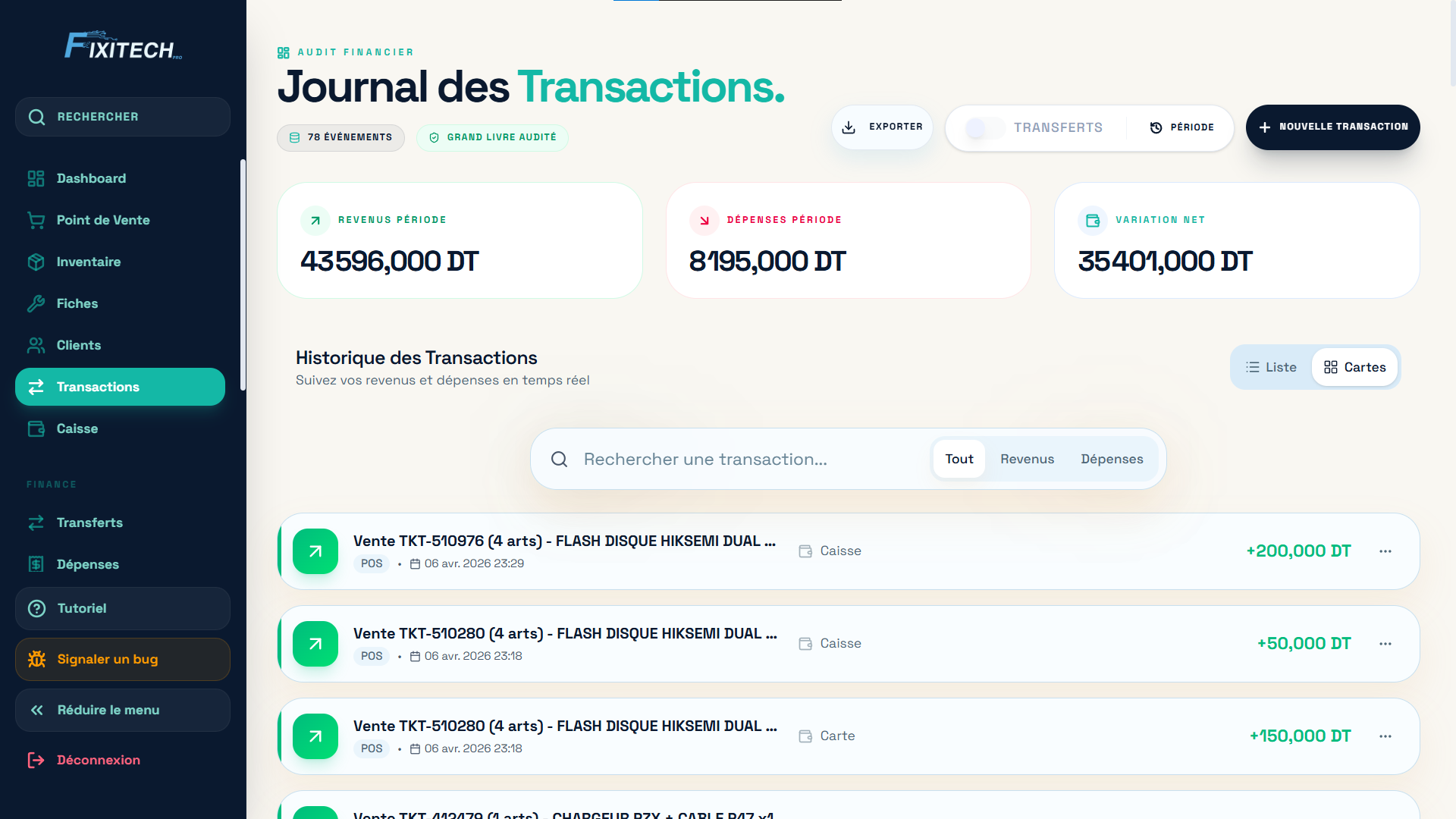This screenshot has height=819, width=1456.
Task: Click the Inventaire box icon
Action: point(36,262)
